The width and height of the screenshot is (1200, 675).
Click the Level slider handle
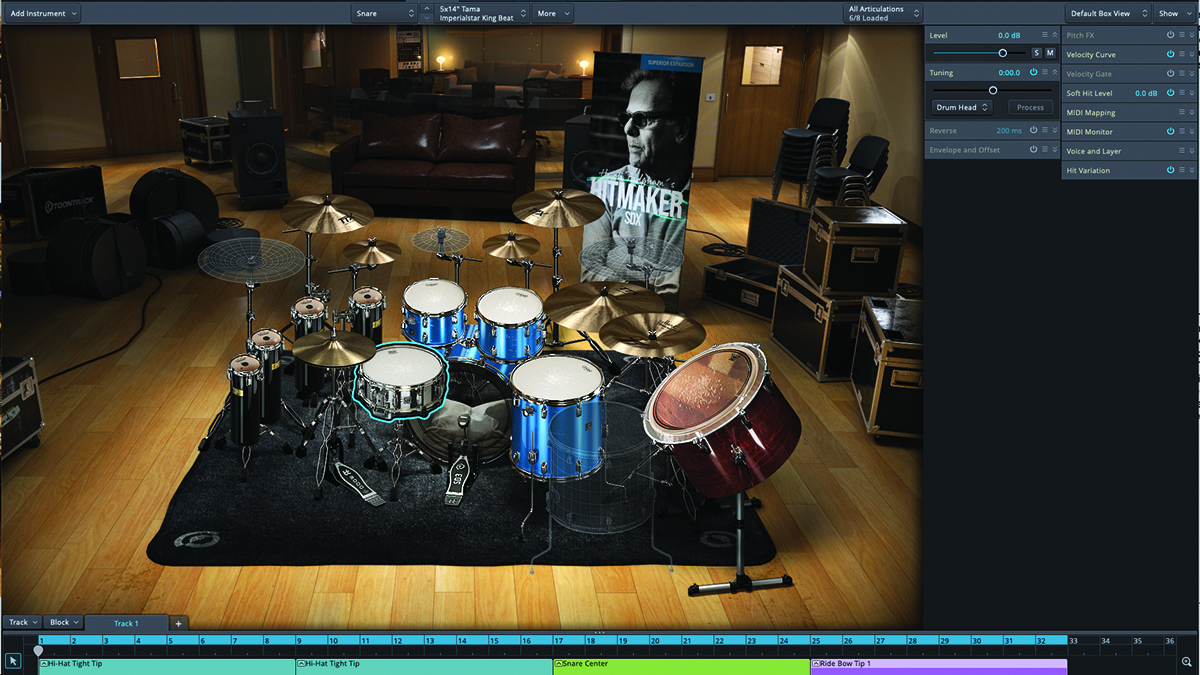point(1003,53)
